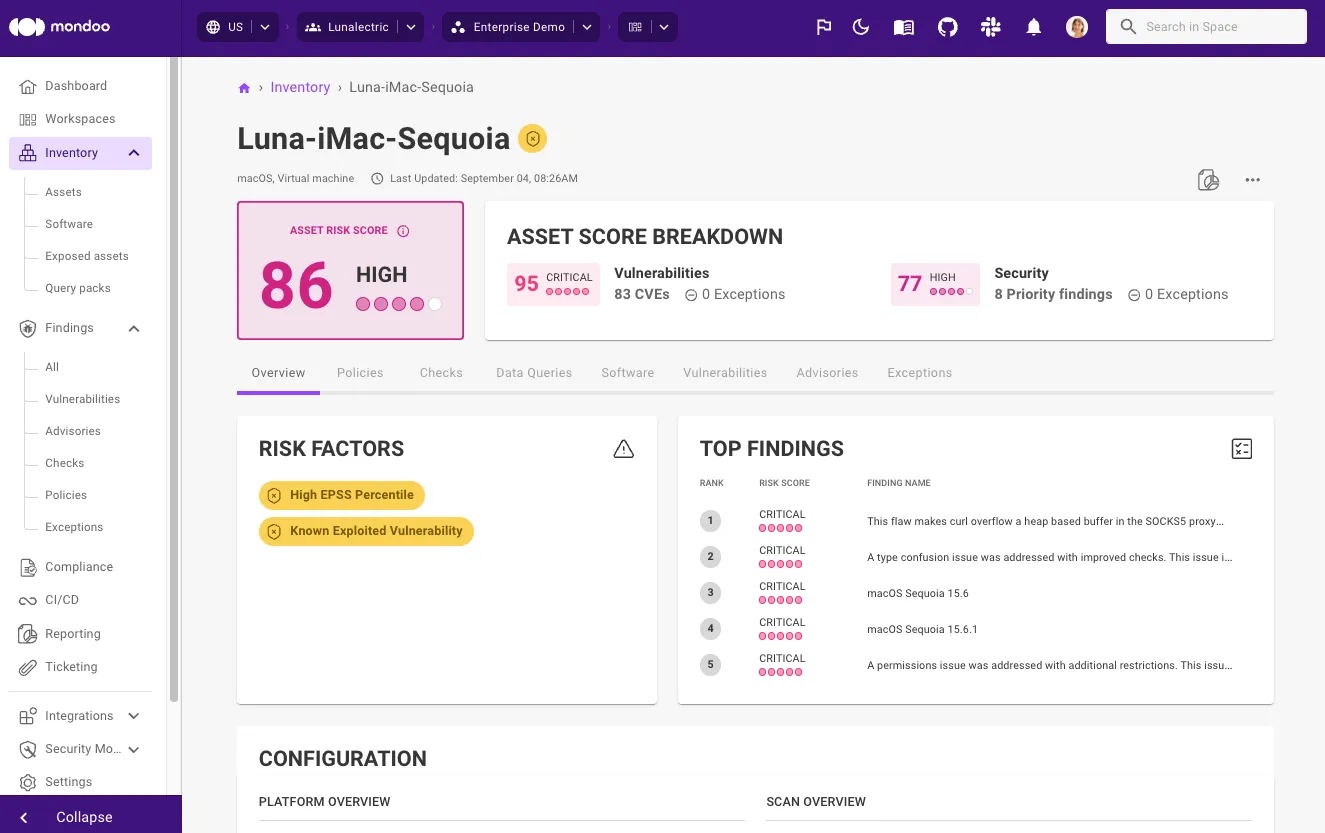Go to home breadcrumb icon

[244, 88]
